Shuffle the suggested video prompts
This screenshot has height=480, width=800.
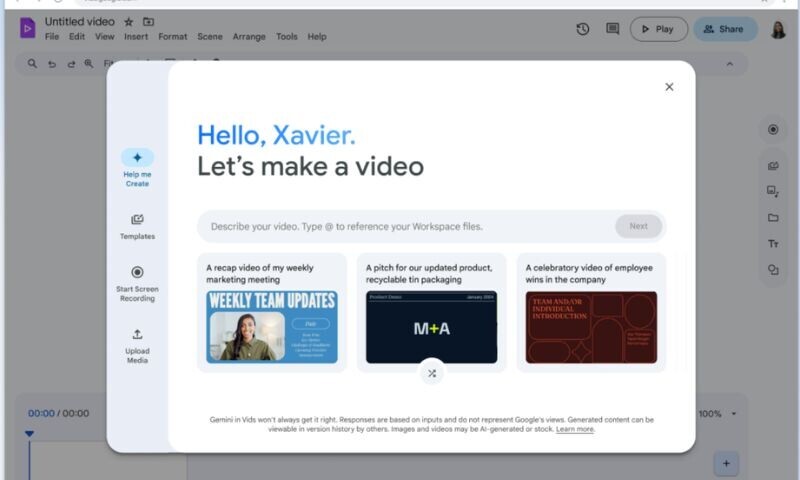[x=431, y=373]
